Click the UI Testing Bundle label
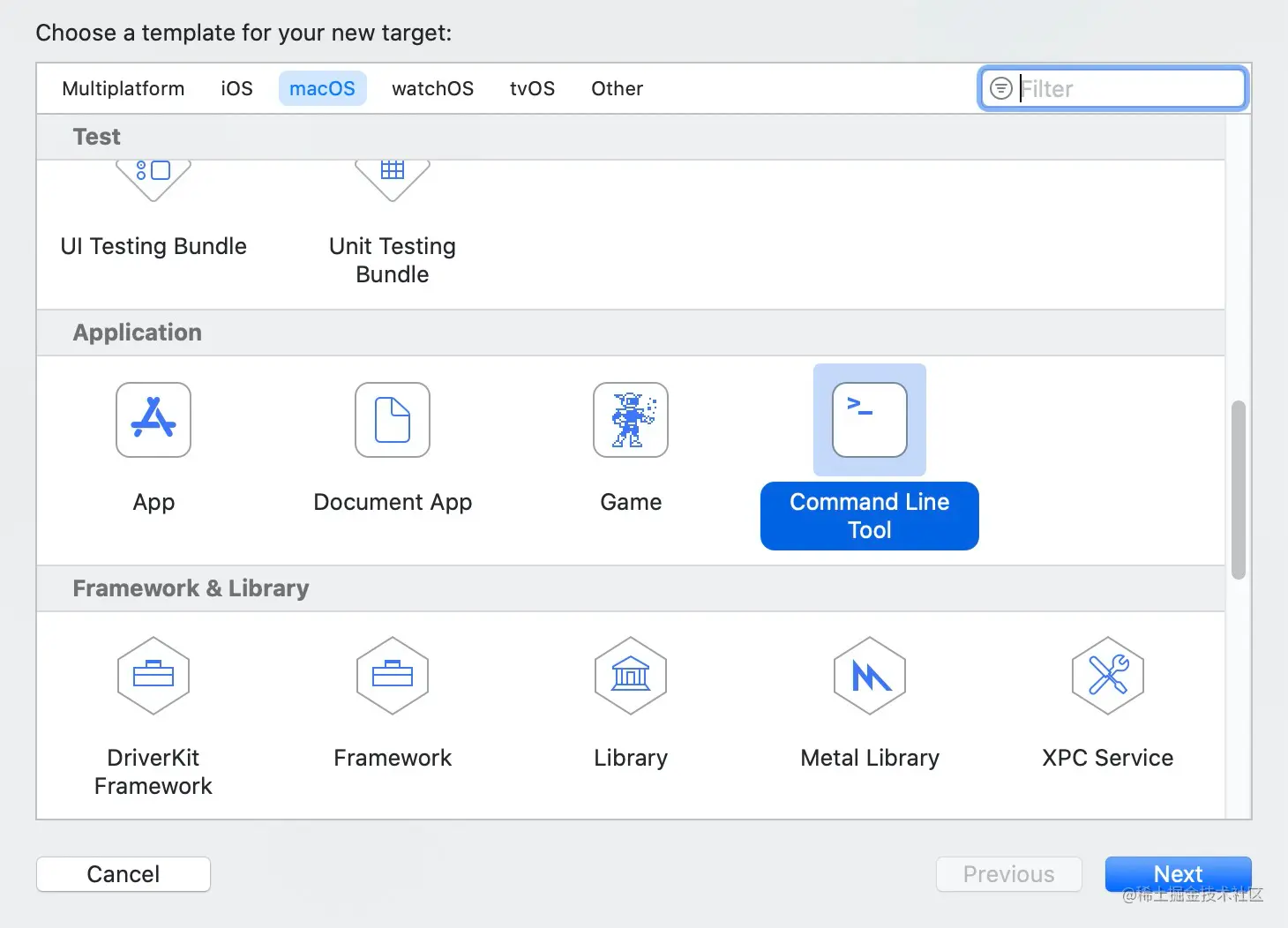1288x928 pixels. tap(154, 246)
